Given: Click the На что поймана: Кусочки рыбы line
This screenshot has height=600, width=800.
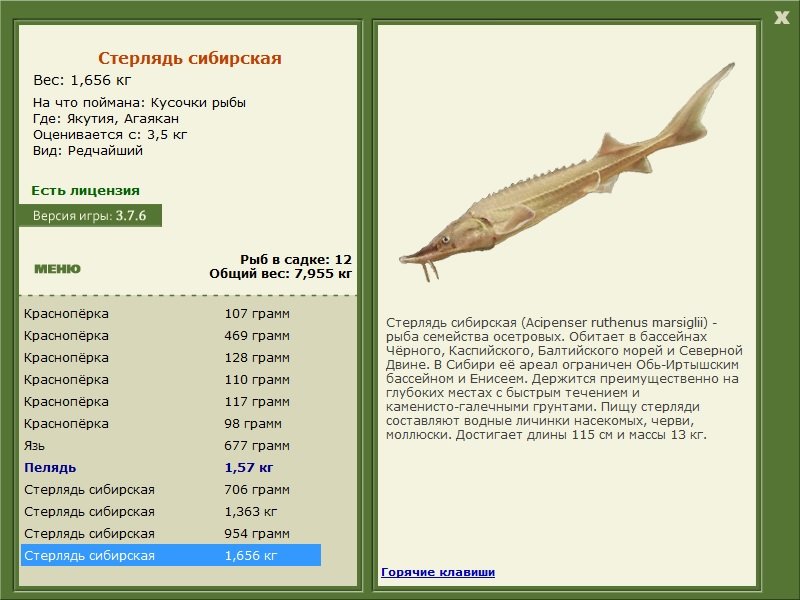Looking at the screenshot, I should [139, 103].
